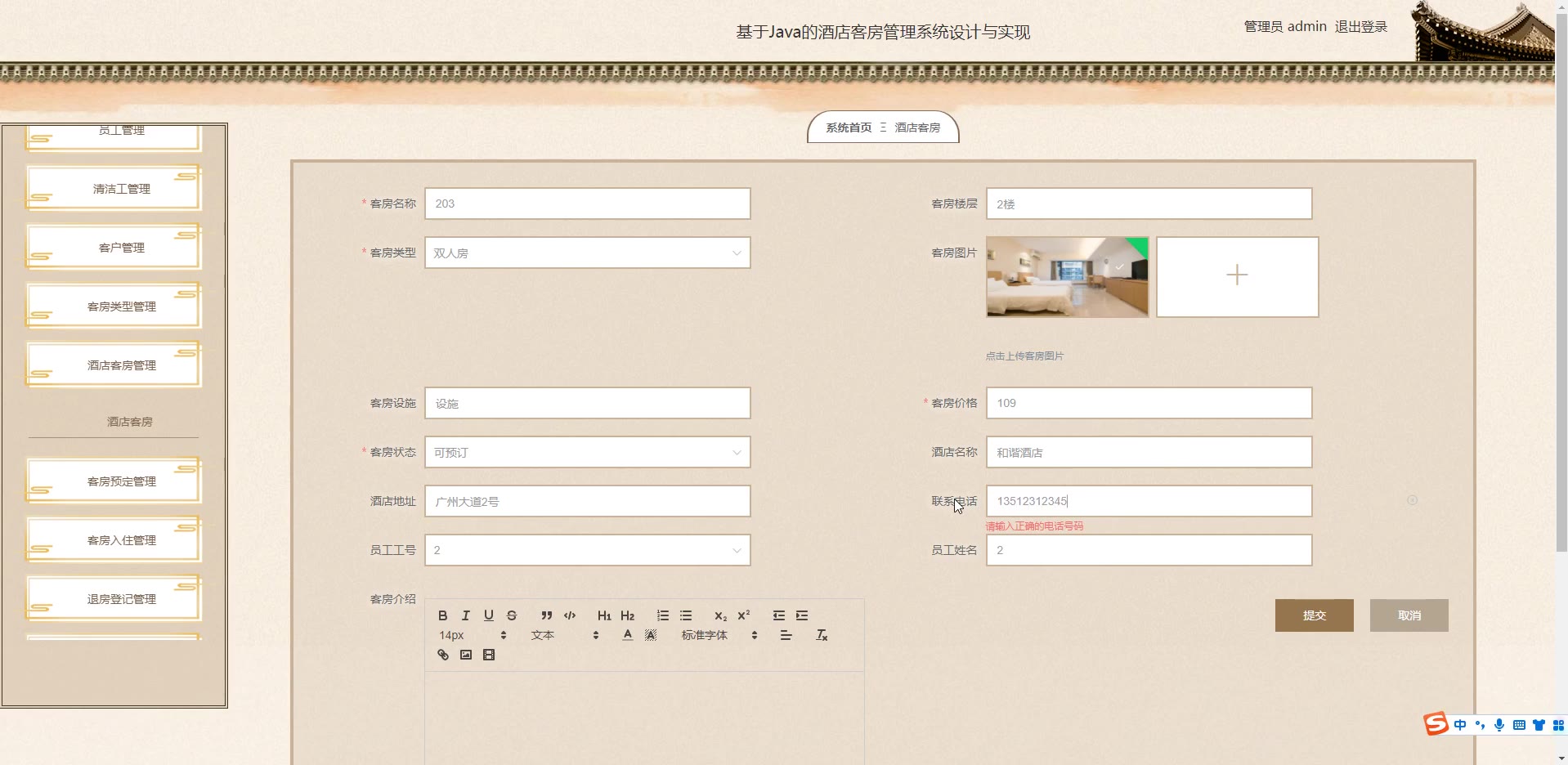Focus the 员工姓名 input field
The image size is (1568, 765).
point(1149,550)
